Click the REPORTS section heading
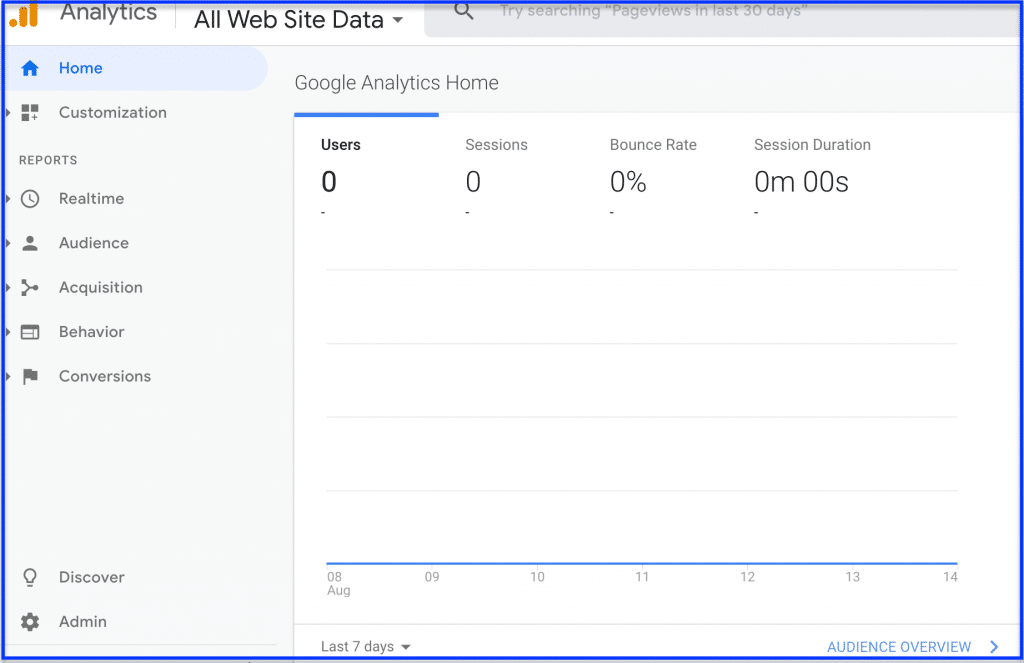Screen dimensions: 1024x663 coord(48,160)
